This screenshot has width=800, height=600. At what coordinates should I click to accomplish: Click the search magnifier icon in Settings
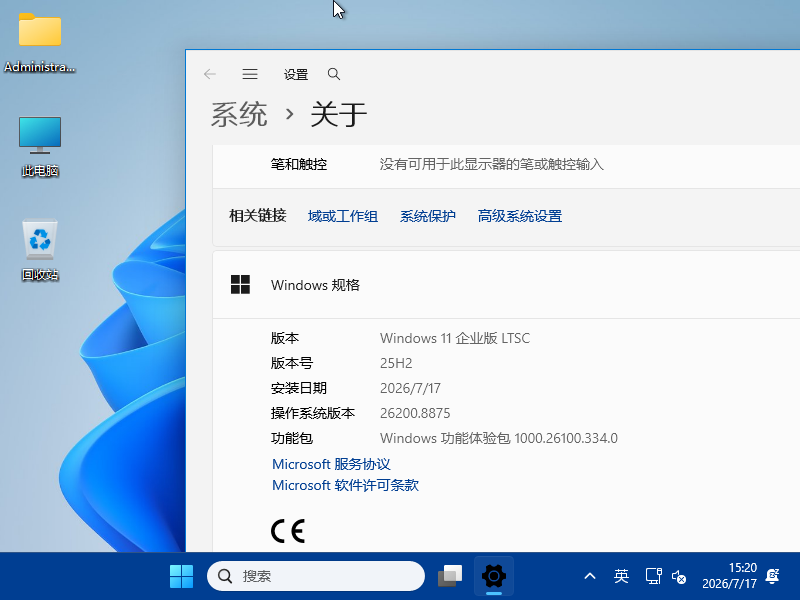[334, 74]
